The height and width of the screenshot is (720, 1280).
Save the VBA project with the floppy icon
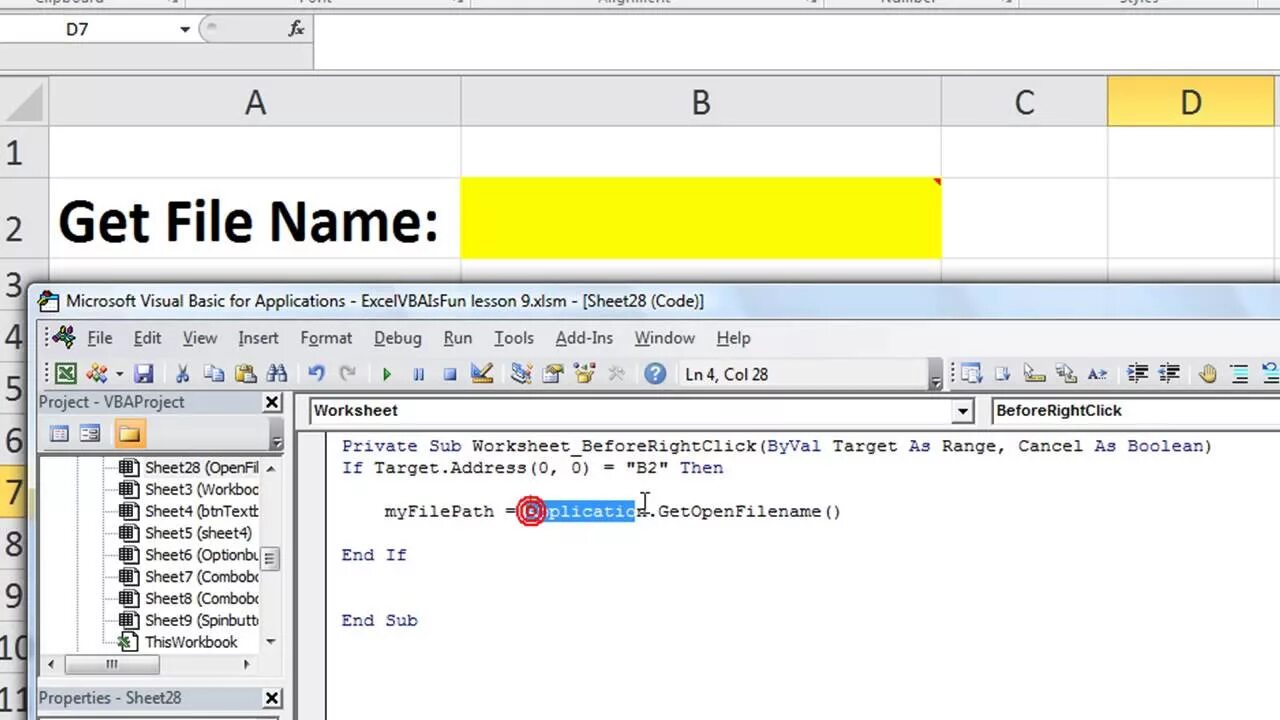coord(144,374)
